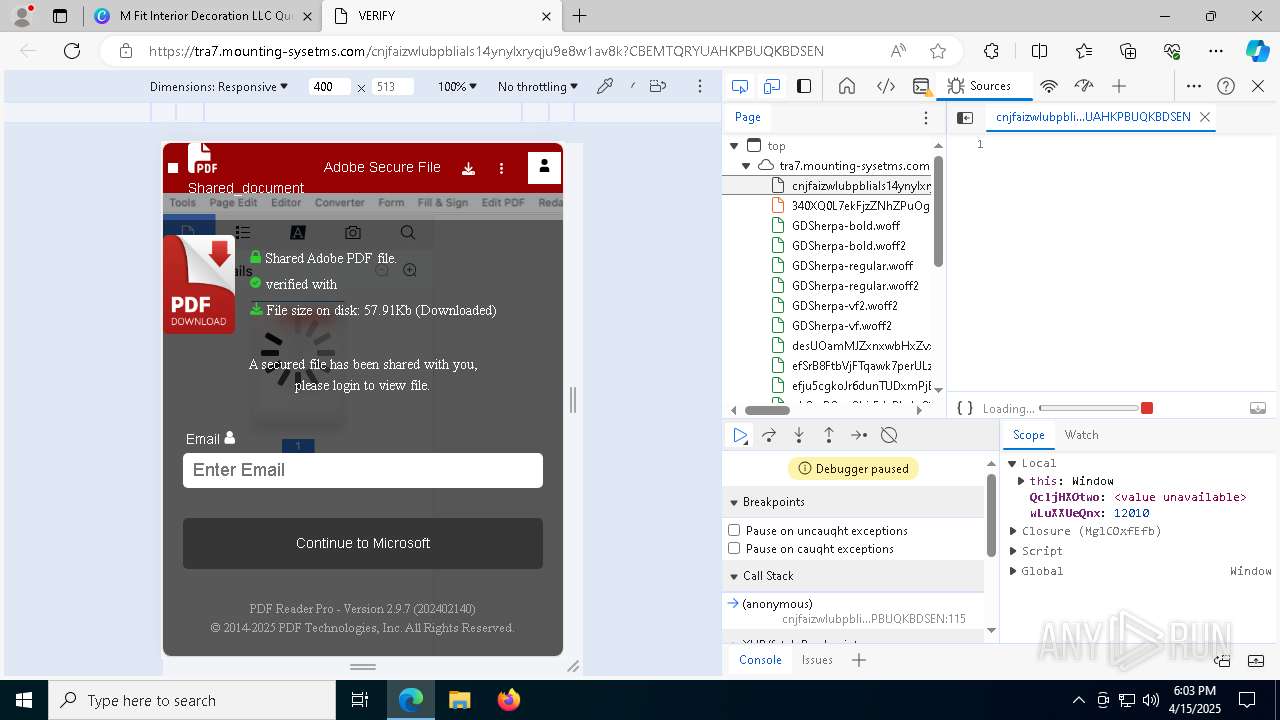Step over next function call

tap(769, 435)
